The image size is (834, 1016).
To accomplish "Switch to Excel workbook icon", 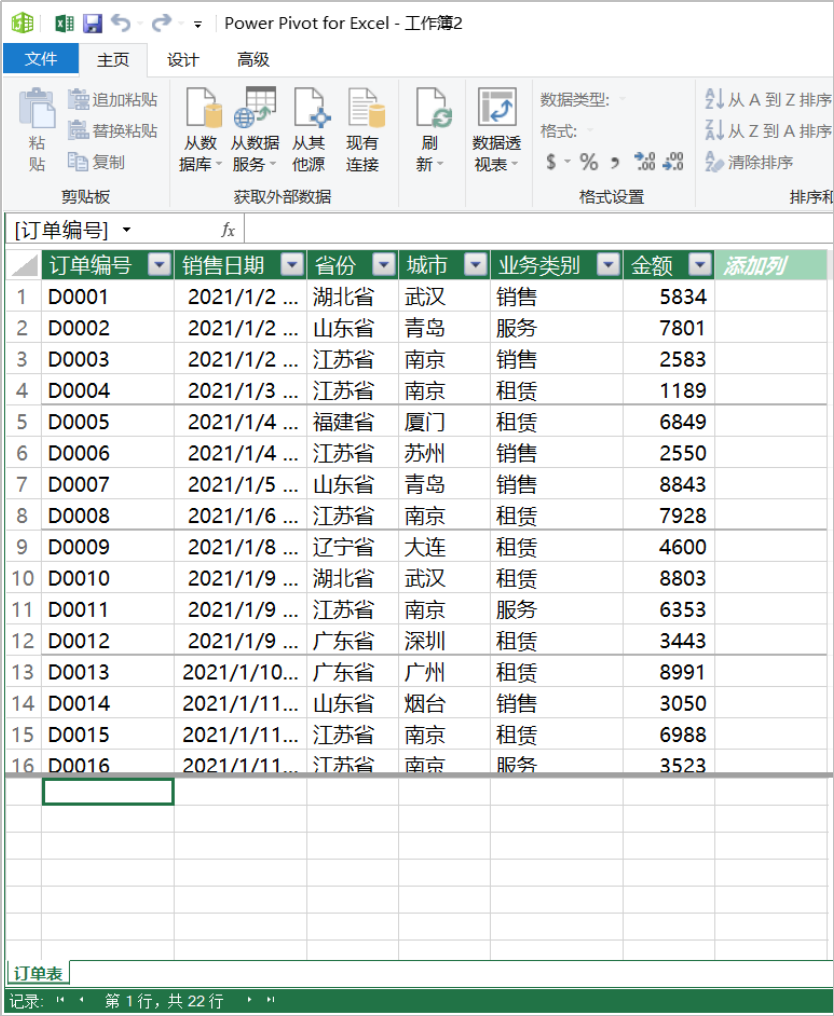I will tap(63, 23).
